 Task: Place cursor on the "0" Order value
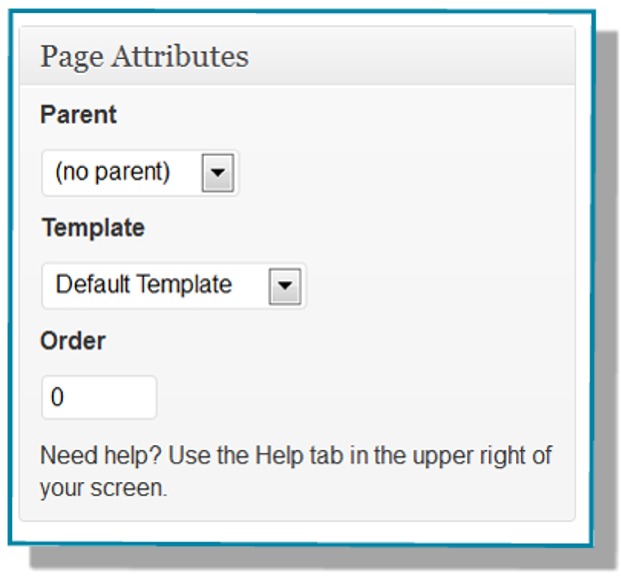(57, 398)
